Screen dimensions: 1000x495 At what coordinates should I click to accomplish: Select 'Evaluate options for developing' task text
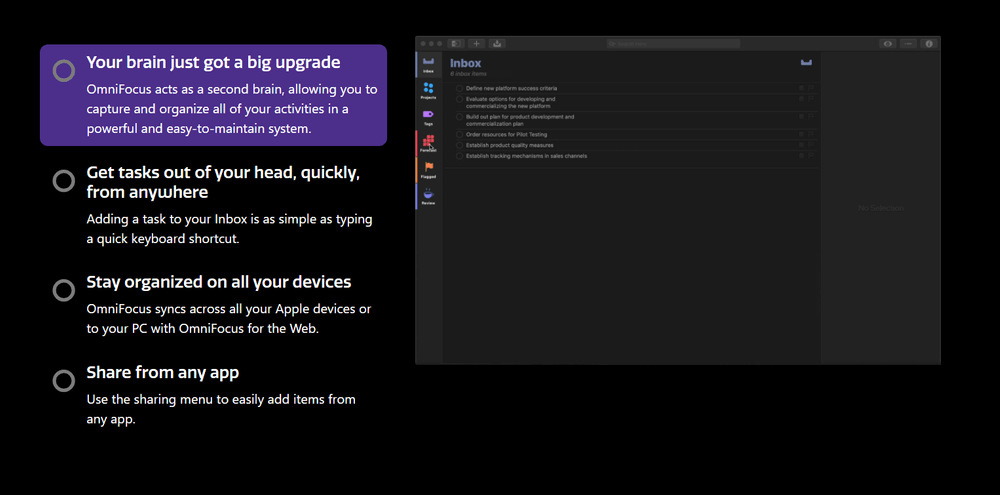tap(510, 103)
